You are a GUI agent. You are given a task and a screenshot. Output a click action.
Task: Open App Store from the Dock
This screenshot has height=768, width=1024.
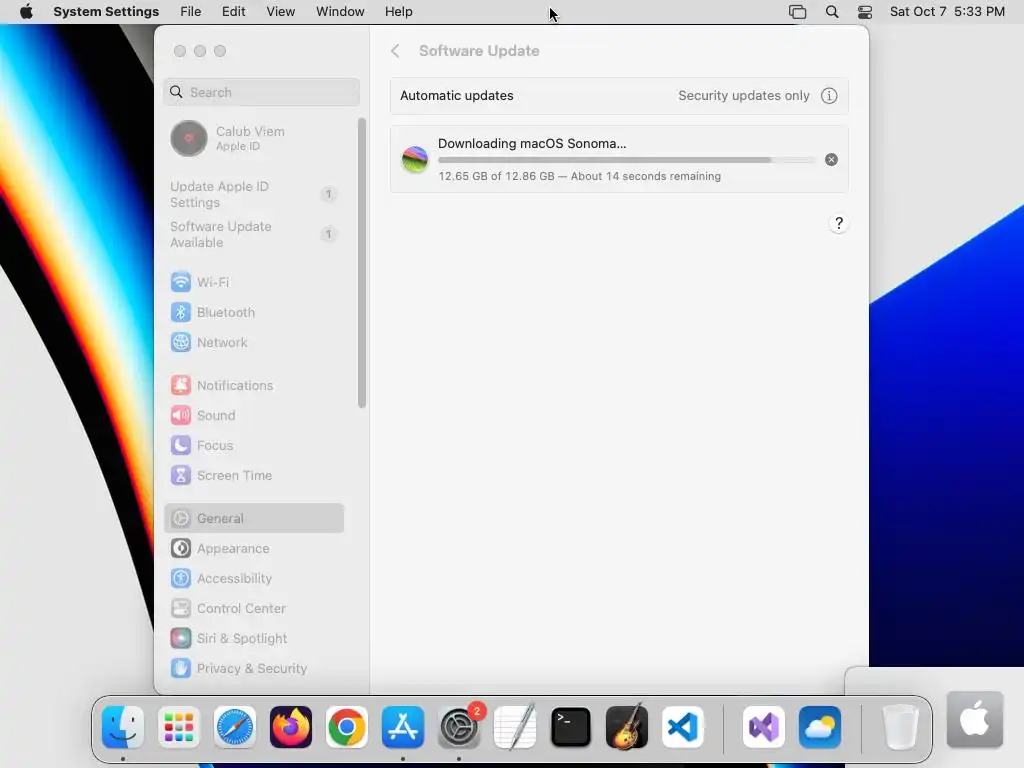tap(403, 727)
